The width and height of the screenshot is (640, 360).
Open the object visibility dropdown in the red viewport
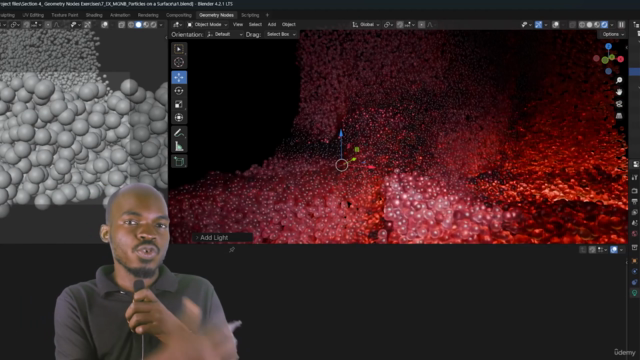pos(526,24)
